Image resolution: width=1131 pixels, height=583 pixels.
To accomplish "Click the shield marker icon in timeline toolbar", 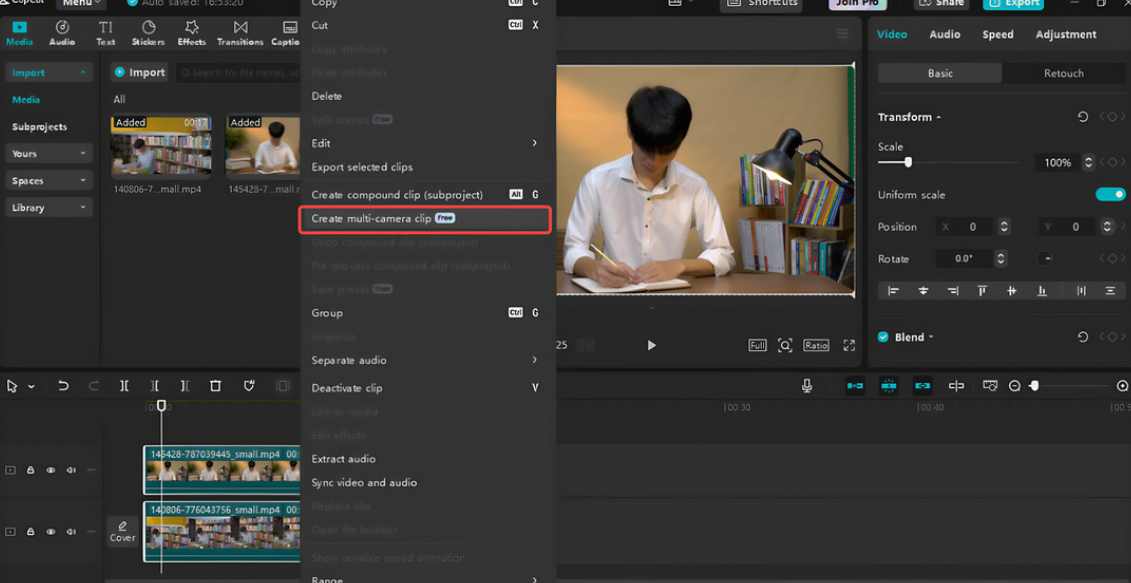I will pos(249,386).
